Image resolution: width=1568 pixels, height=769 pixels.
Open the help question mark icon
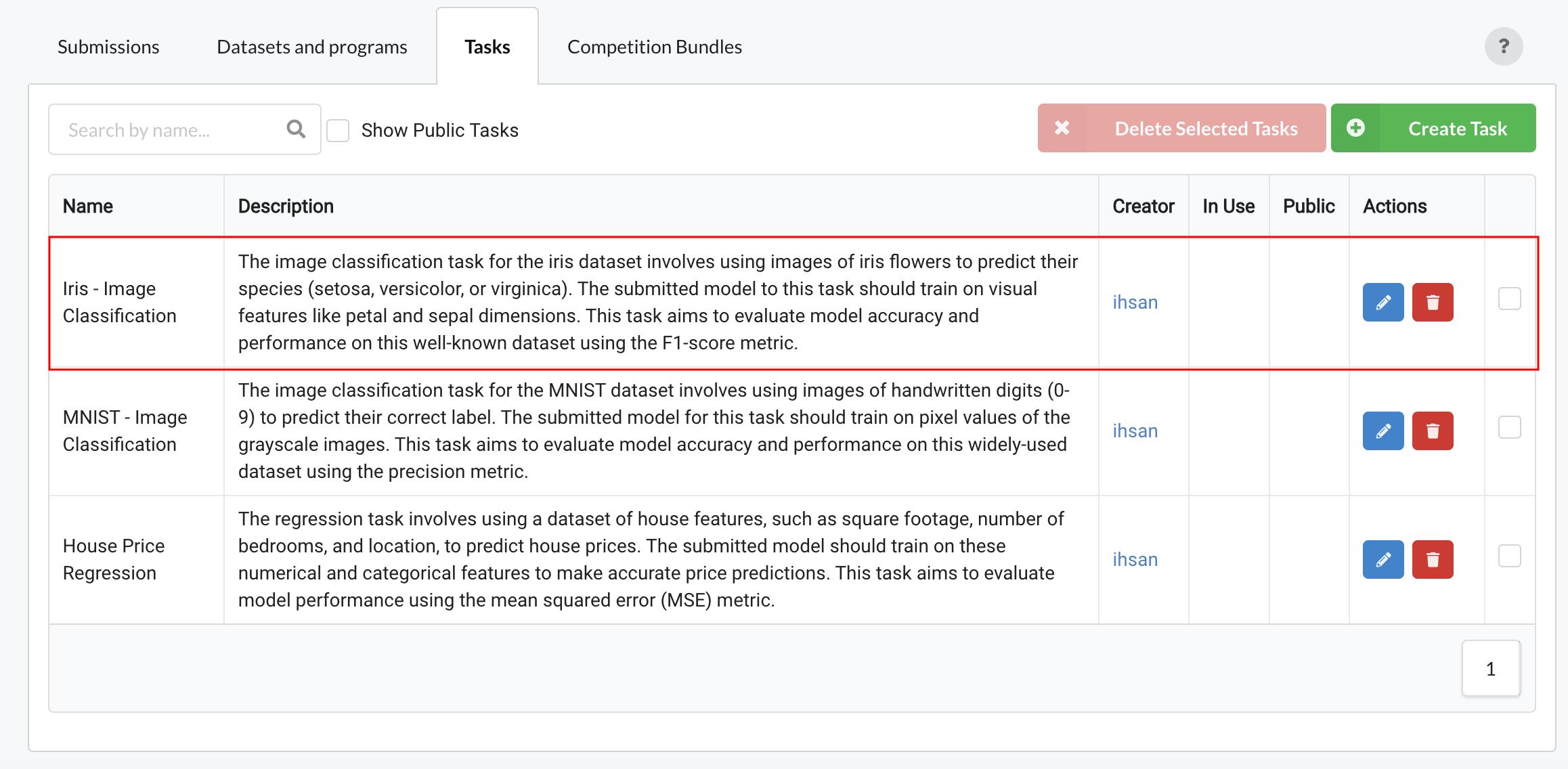1504,46
